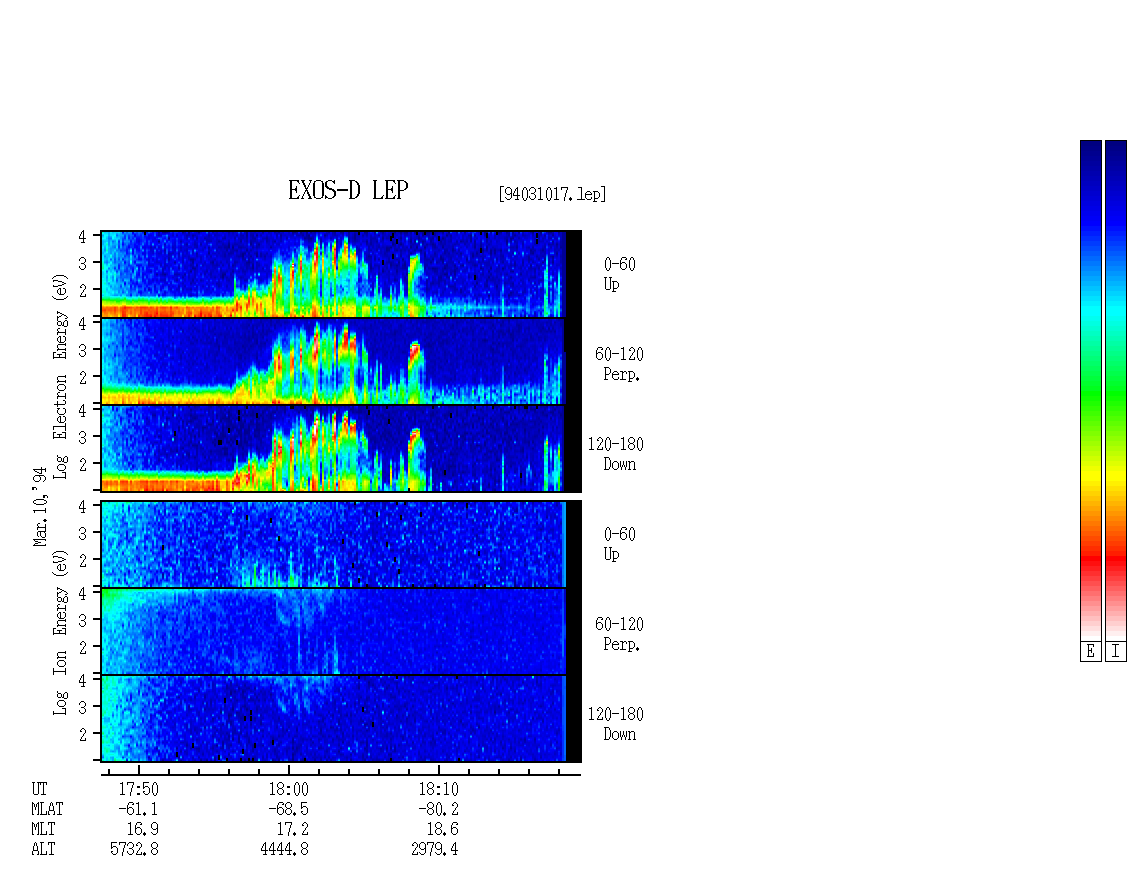Screen dimensions: 1130x875
Task: Click the ion color scale bar above I
Action: 1116,390
